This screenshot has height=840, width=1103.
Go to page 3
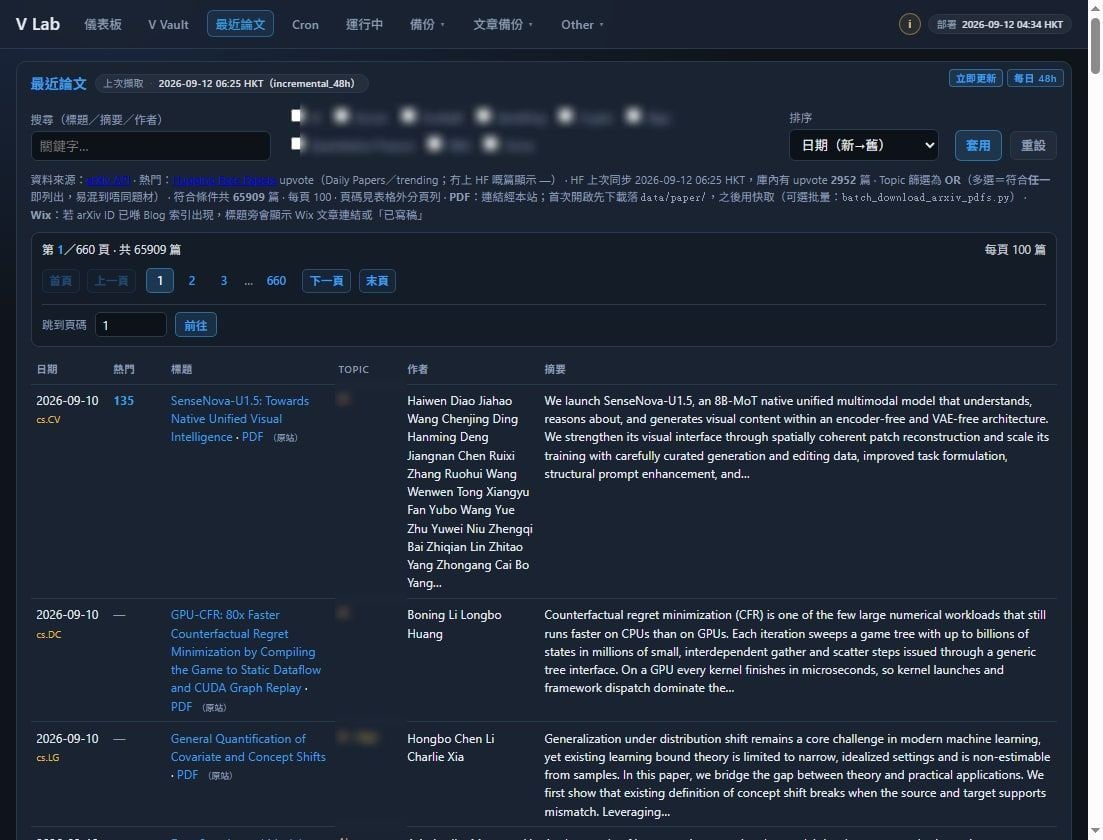point(224,281)
